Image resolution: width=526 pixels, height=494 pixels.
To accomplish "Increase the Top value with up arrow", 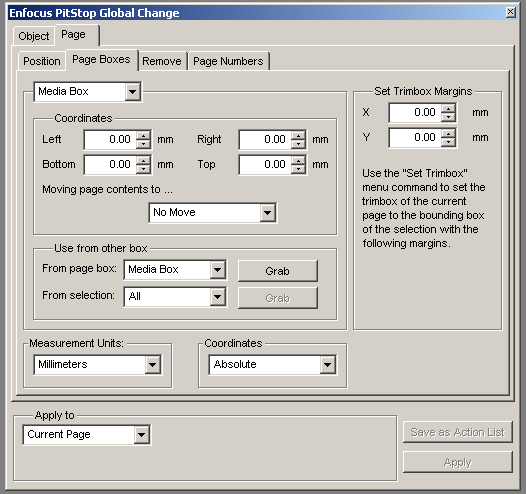I will [x=298, y=161].
